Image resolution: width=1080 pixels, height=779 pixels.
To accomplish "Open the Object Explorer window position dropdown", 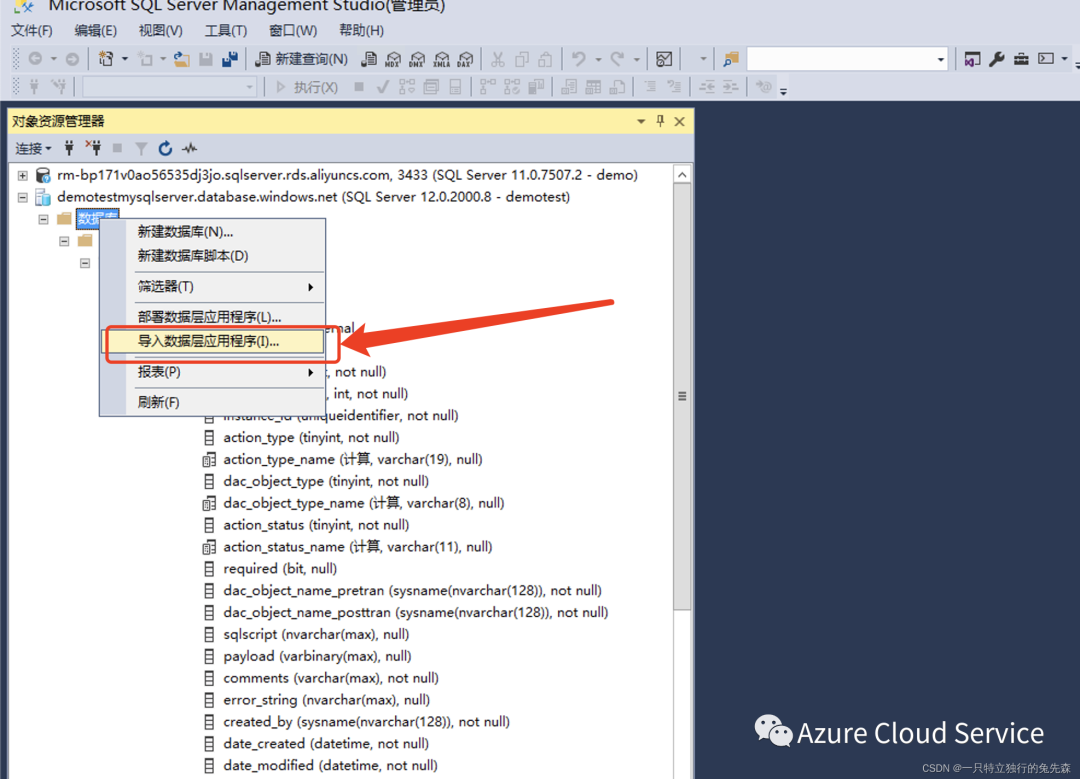I will [641, 121].
